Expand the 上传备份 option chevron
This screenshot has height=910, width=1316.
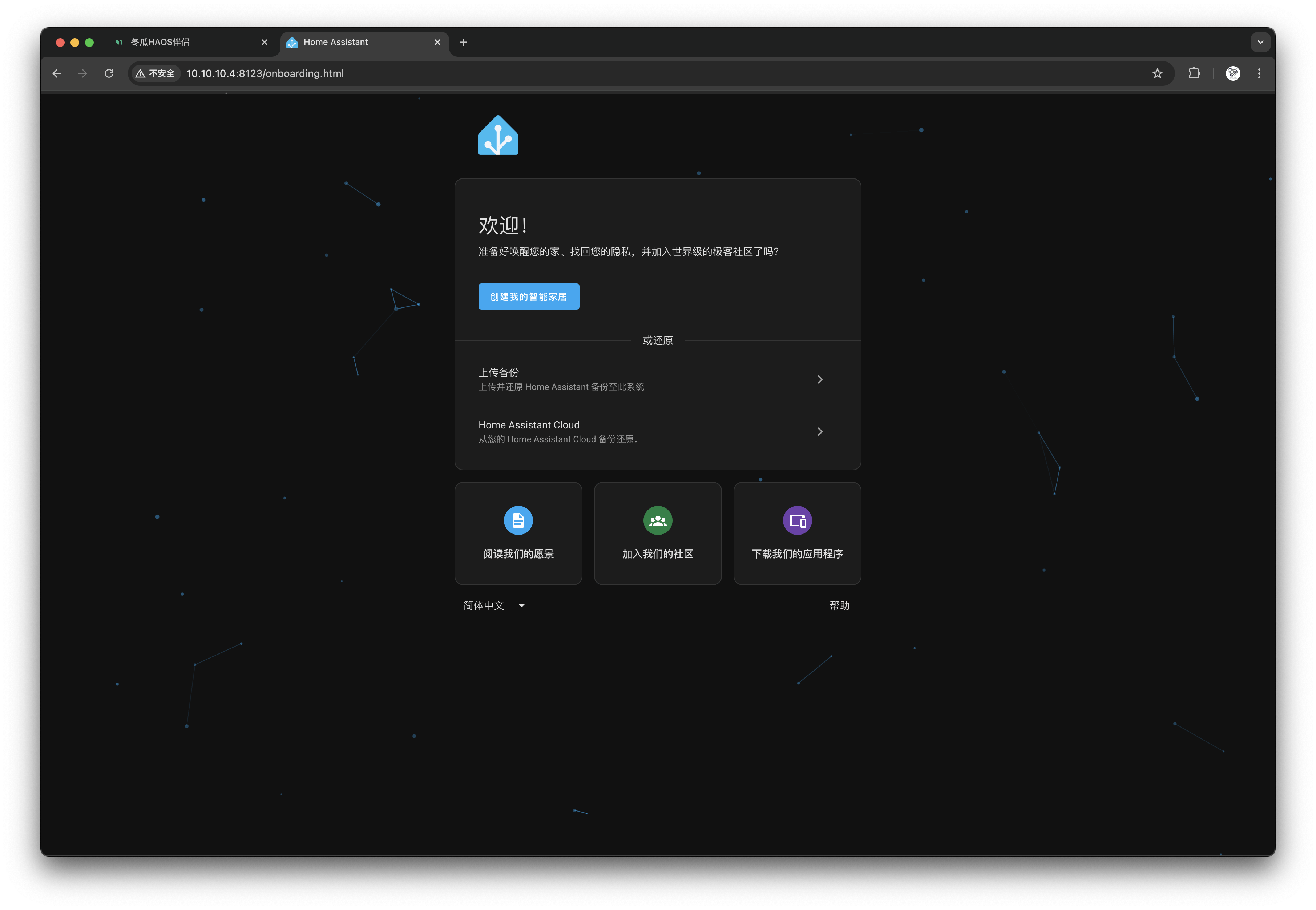(820, 379)
